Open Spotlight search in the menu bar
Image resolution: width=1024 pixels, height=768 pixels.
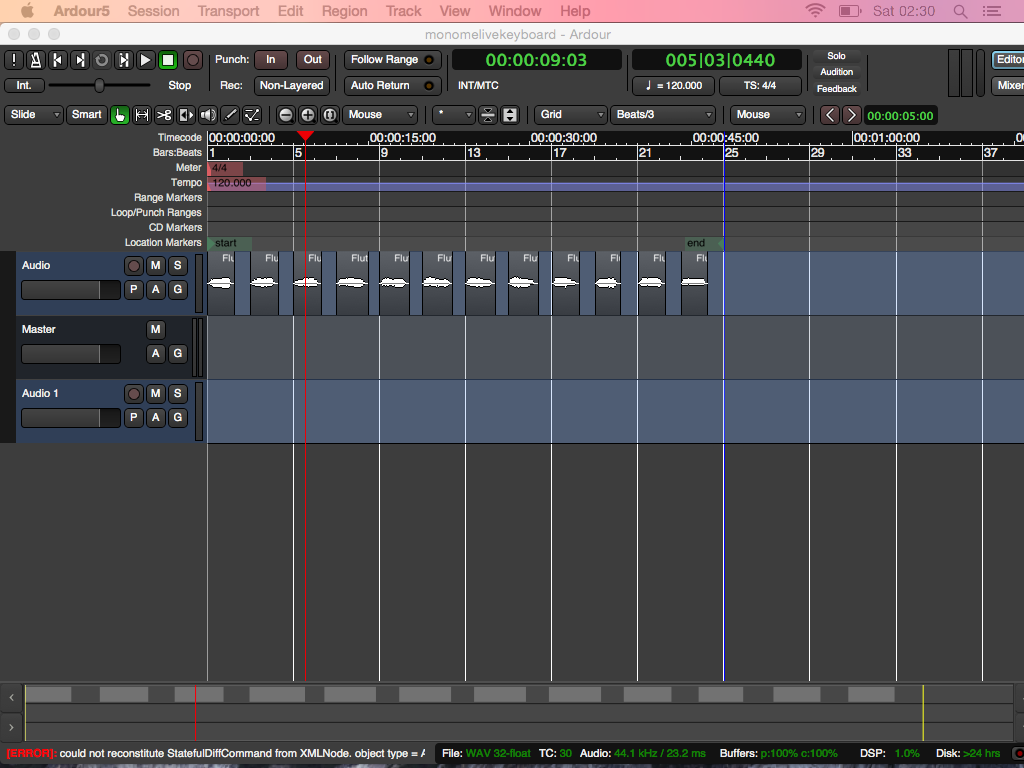point(960,11)
